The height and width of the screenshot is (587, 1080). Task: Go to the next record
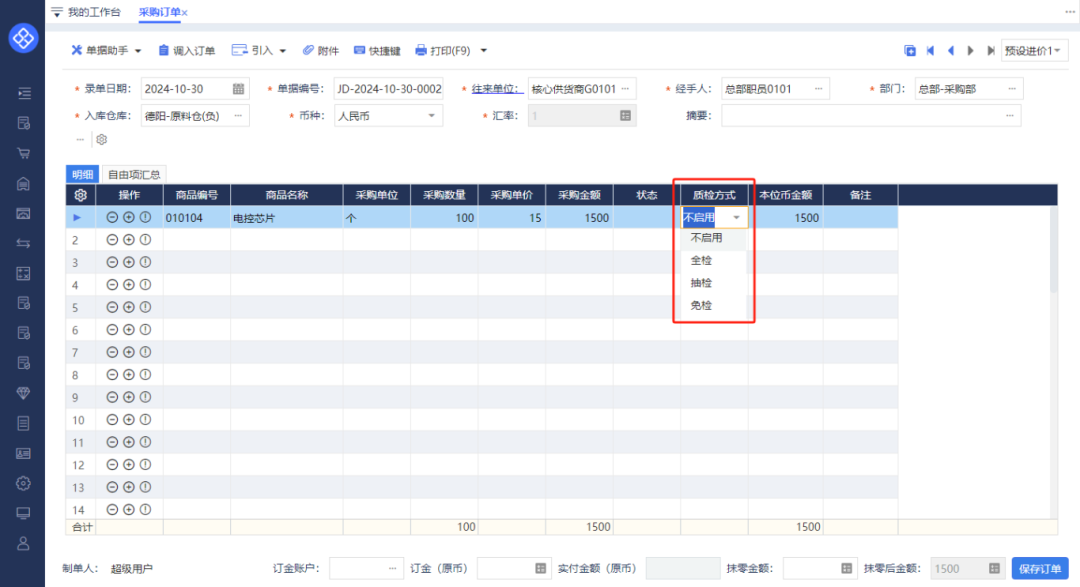point(970,50)
